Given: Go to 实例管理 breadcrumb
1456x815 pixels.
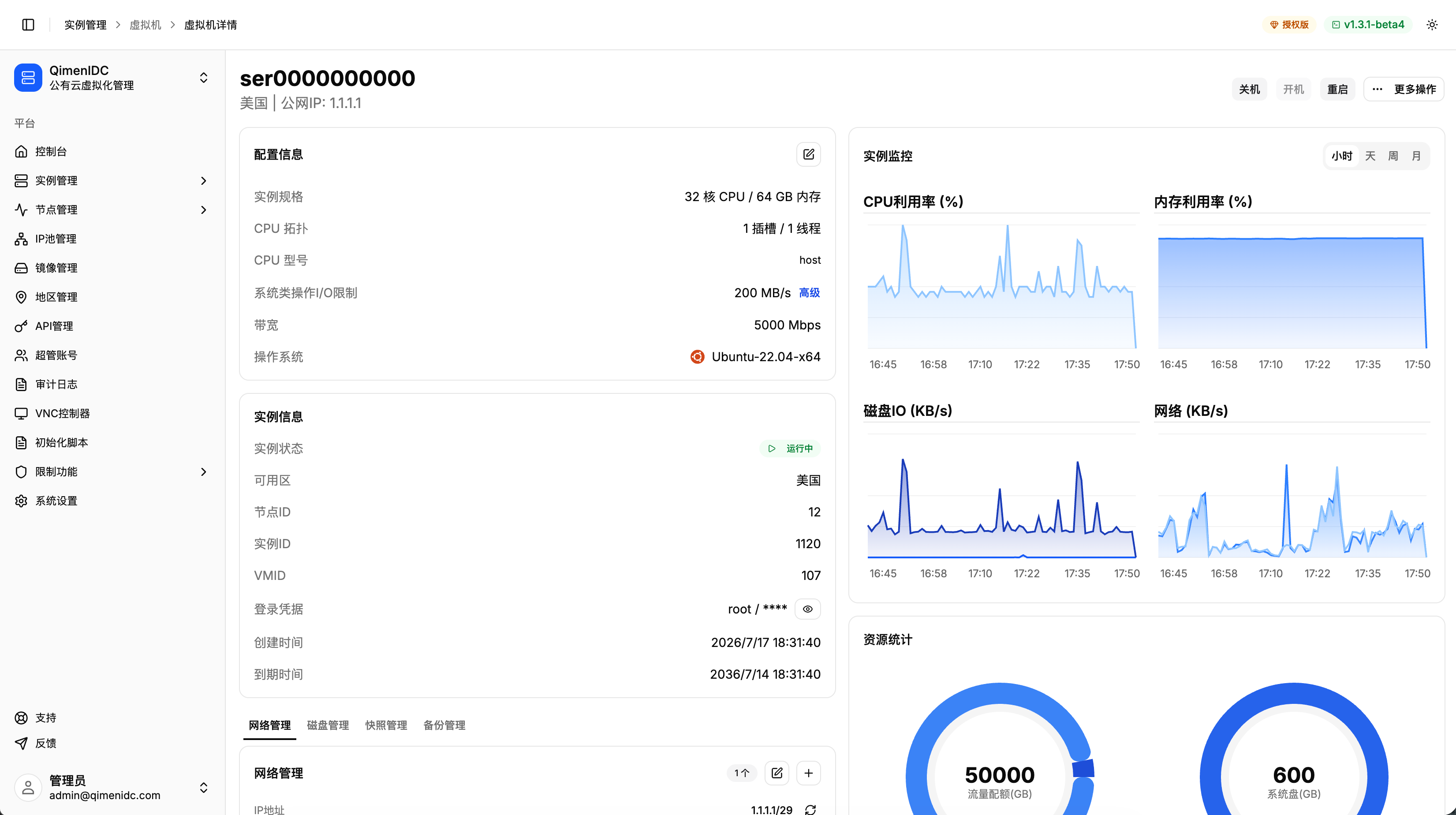Looking at the screenshot, I should 86,25.
